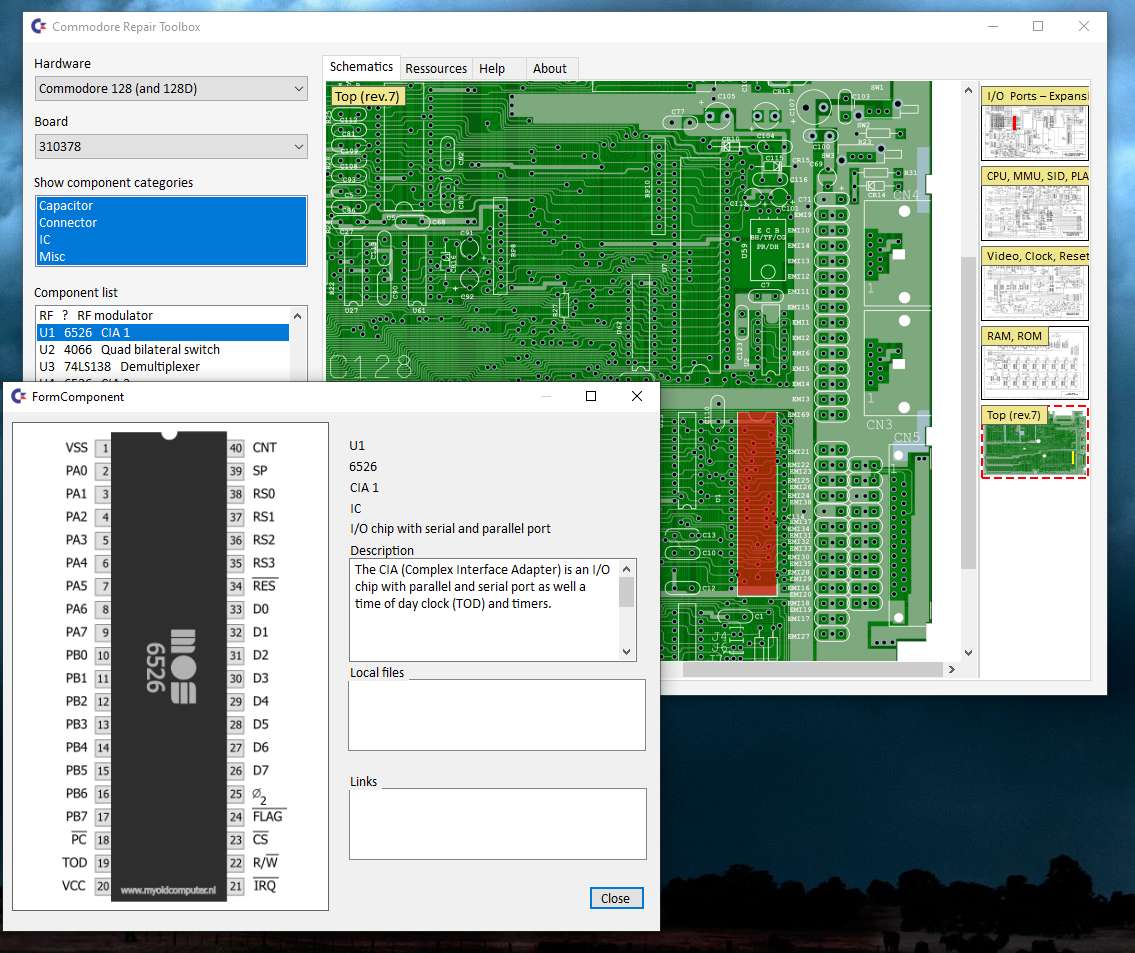Maximize the Commodore Repair Toolbox window
The image size is (1135, 953).
tap(1038, 26)
